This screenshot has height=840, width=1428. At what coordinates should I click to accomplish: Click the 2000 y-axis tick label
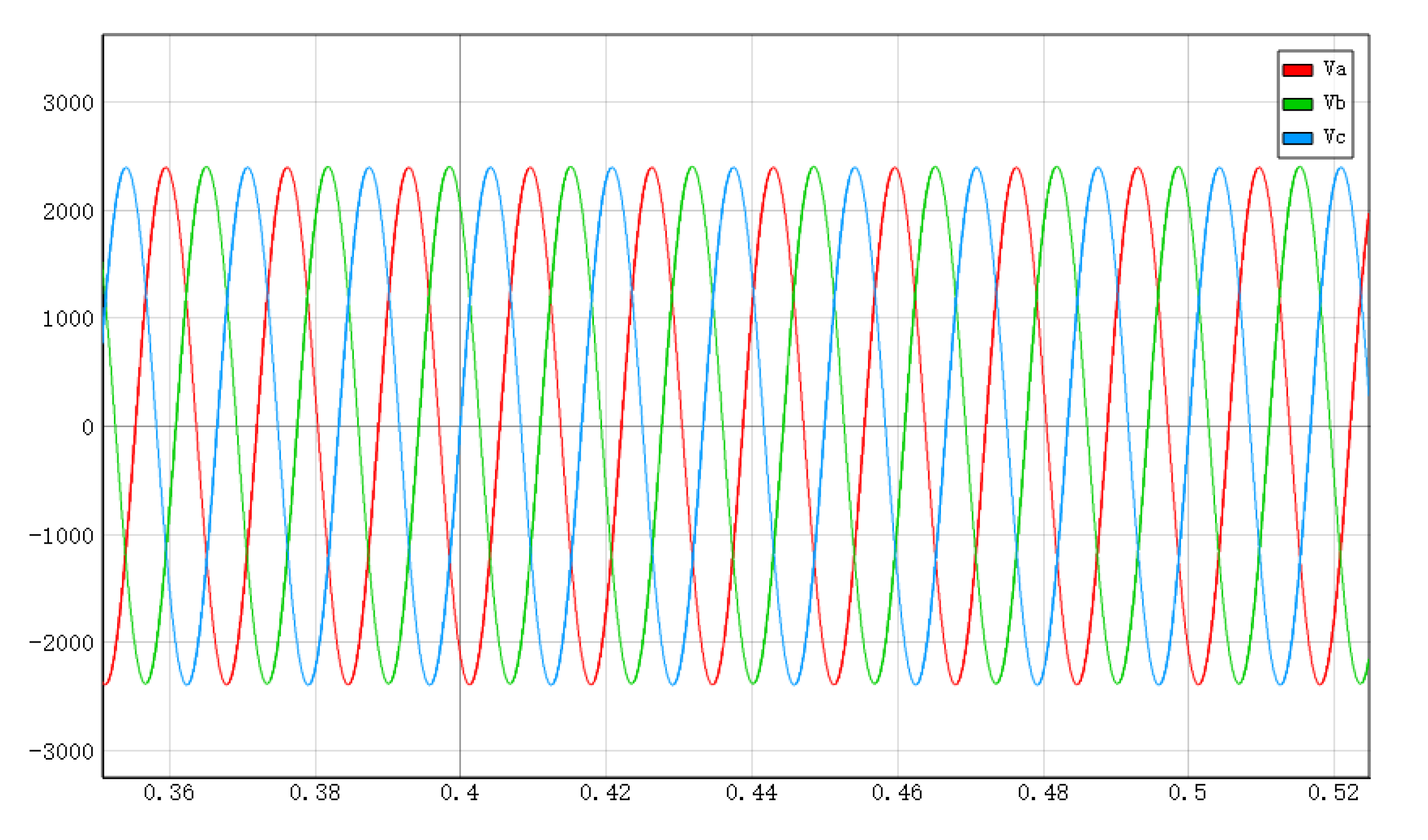pos(69,212)
